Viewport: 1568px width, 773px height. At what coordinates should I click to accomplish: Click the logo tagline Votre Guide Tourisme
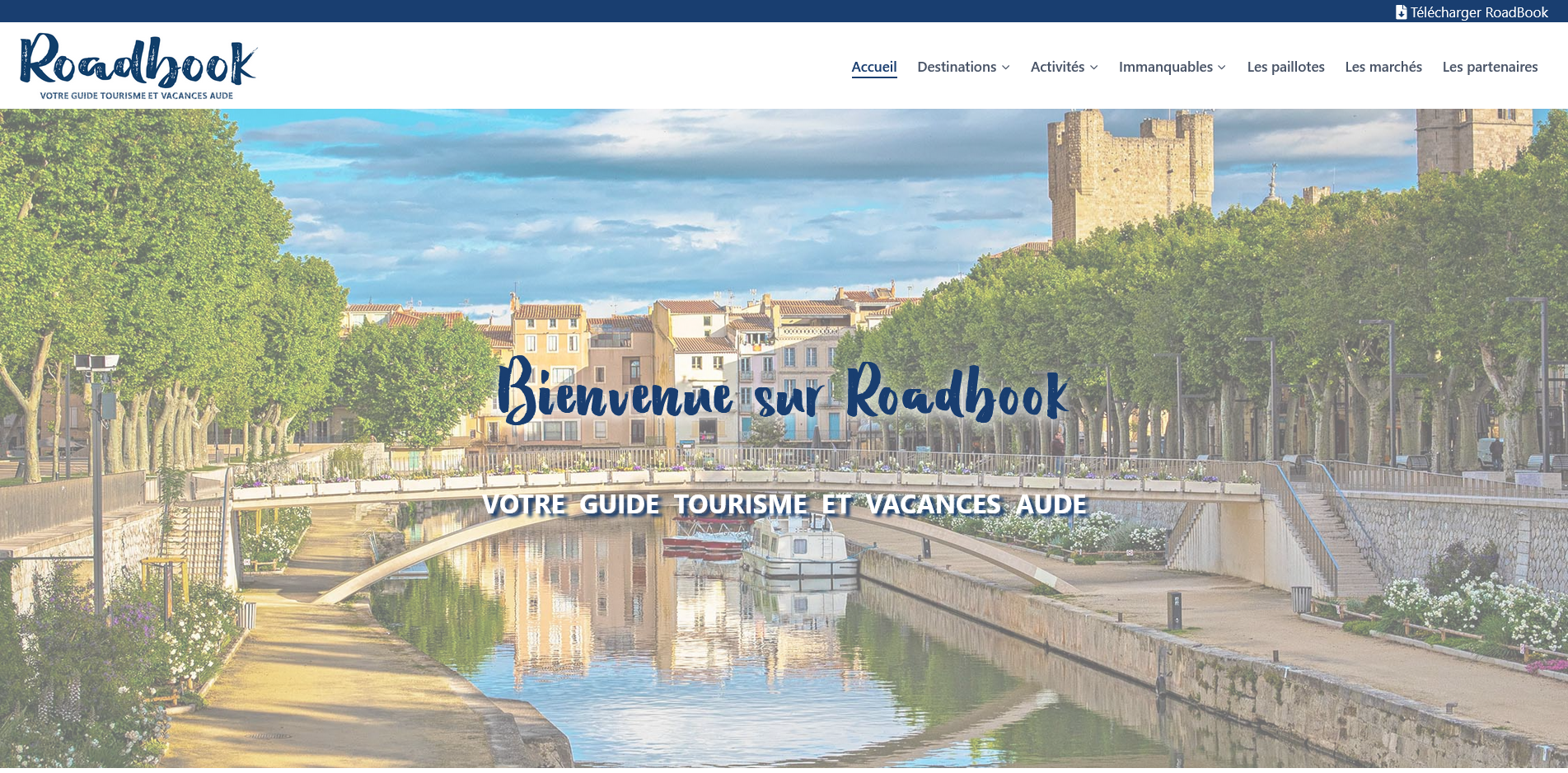point(137,96)
